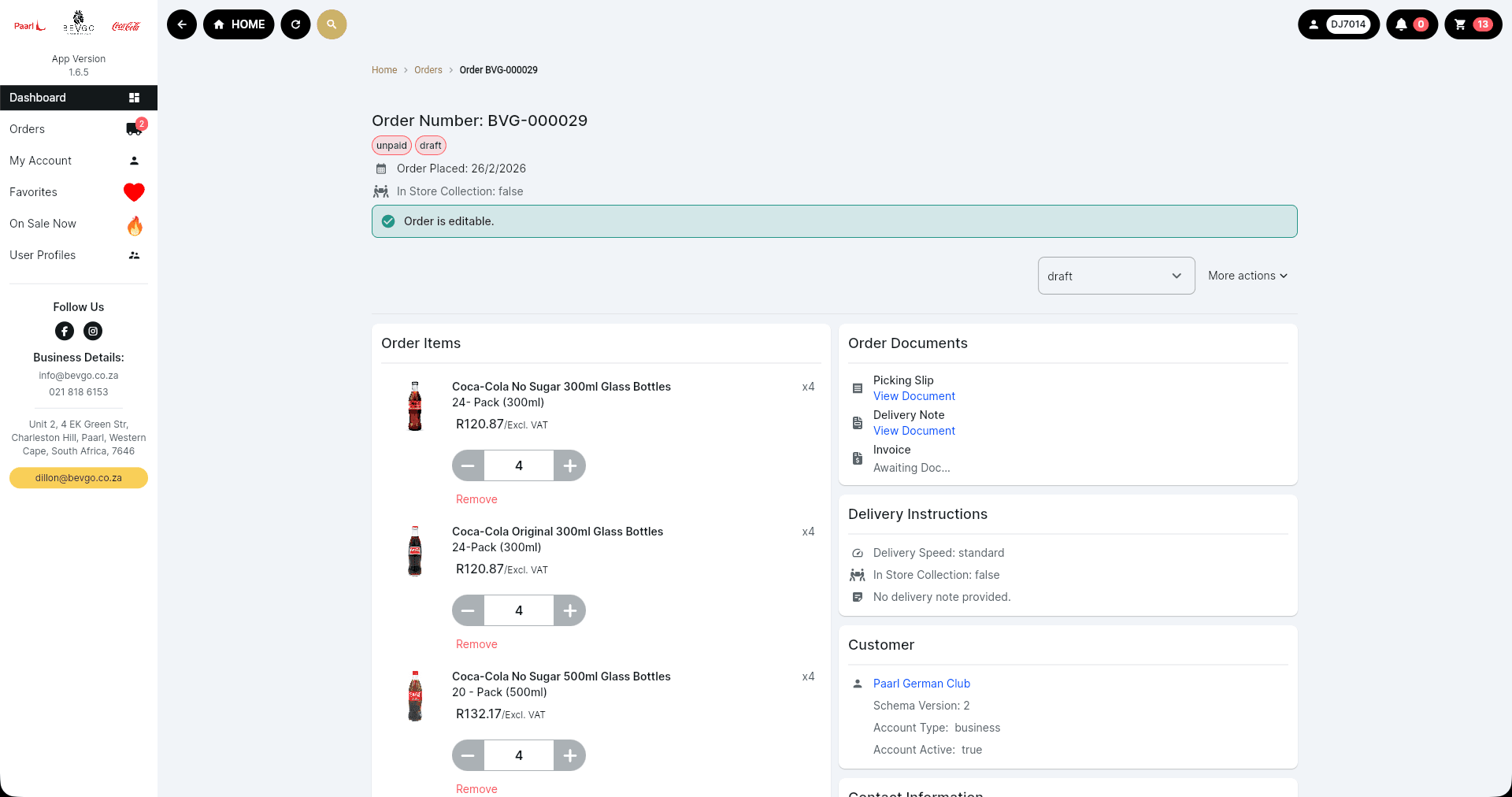
Task: Open the draft order status dropdown
Action: pos(1116,276)
